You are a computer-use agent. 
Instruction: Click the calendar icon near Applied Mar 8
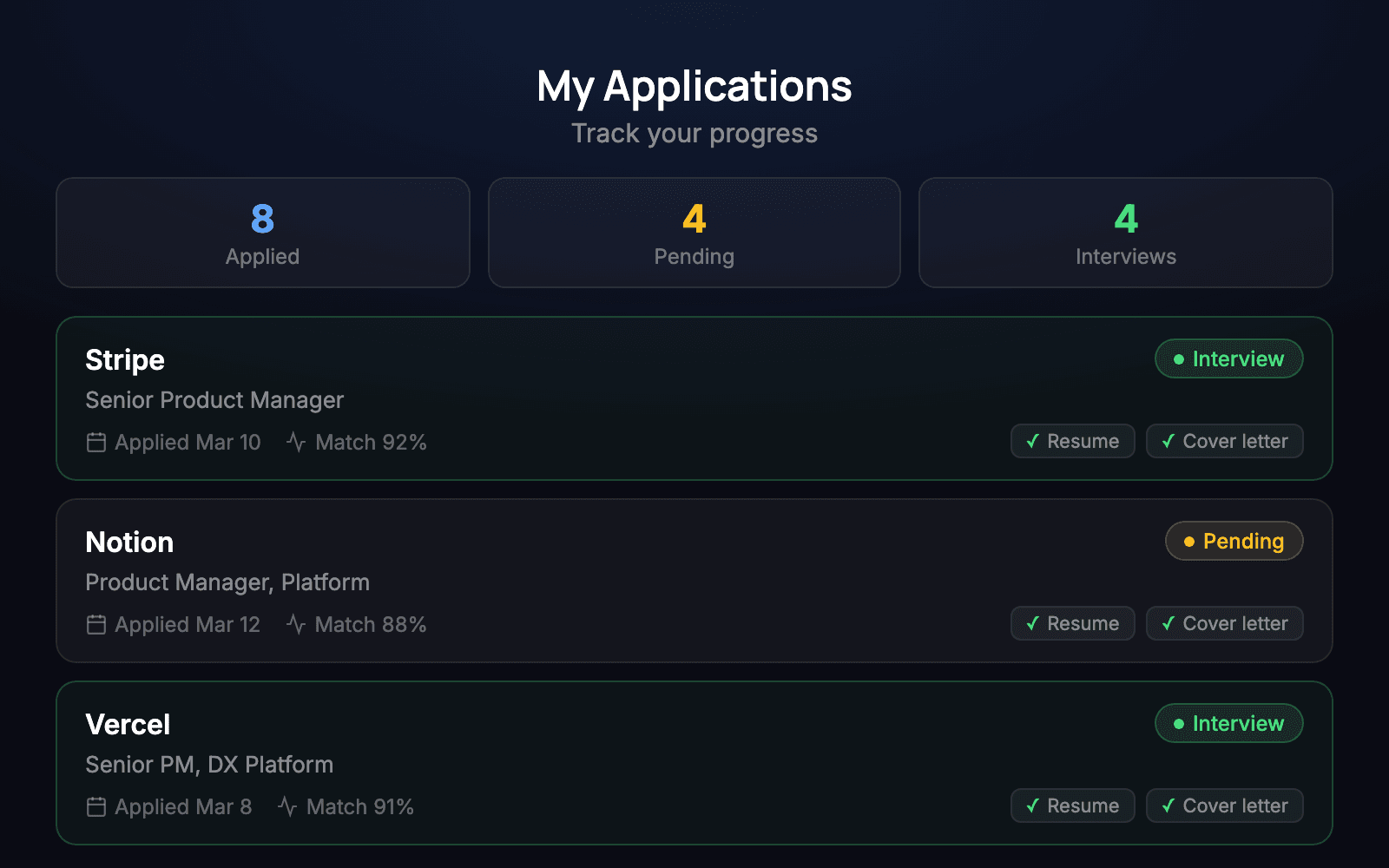coord(97,806)
